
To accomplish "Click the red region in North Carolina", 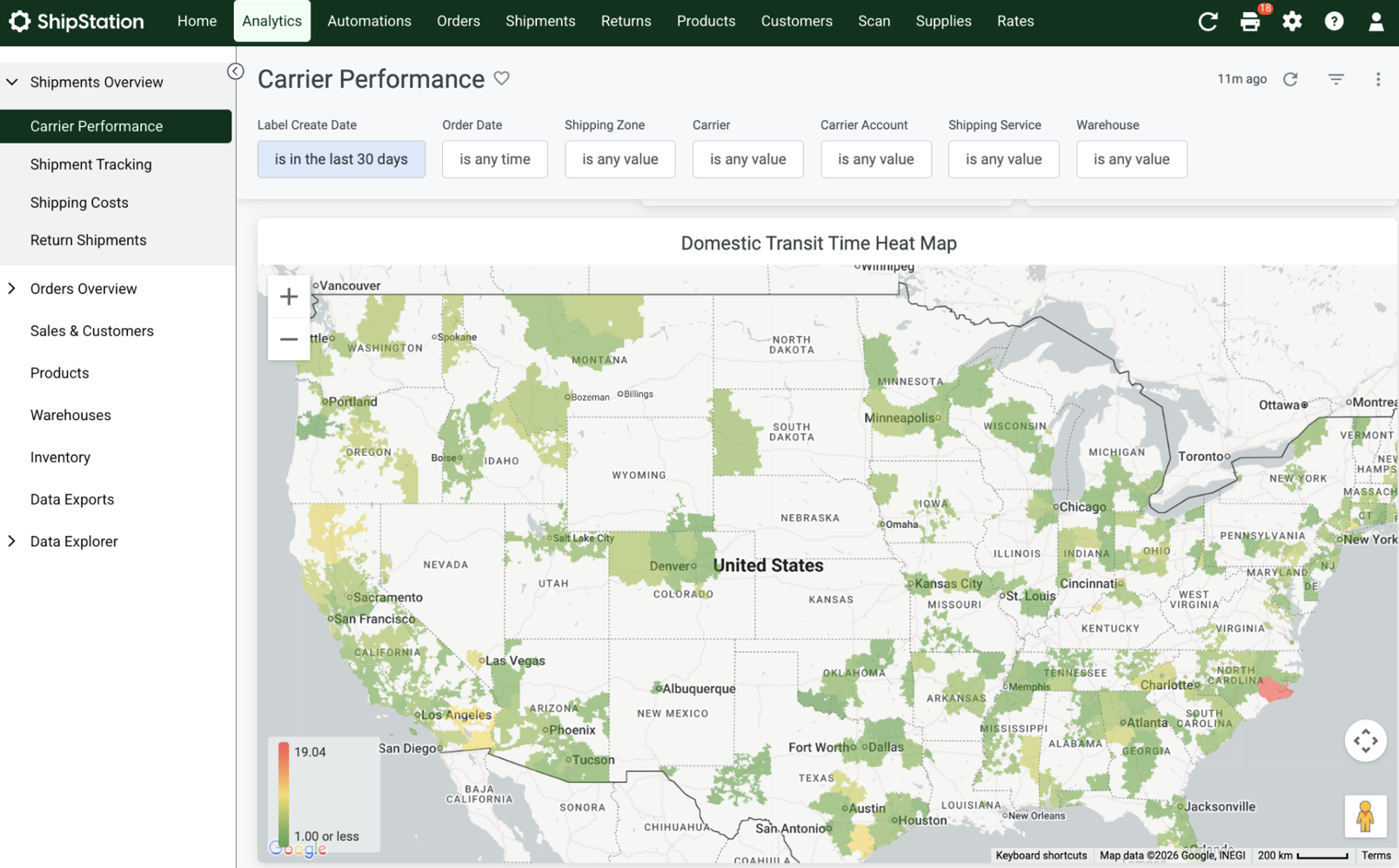I will (1275, 690).
